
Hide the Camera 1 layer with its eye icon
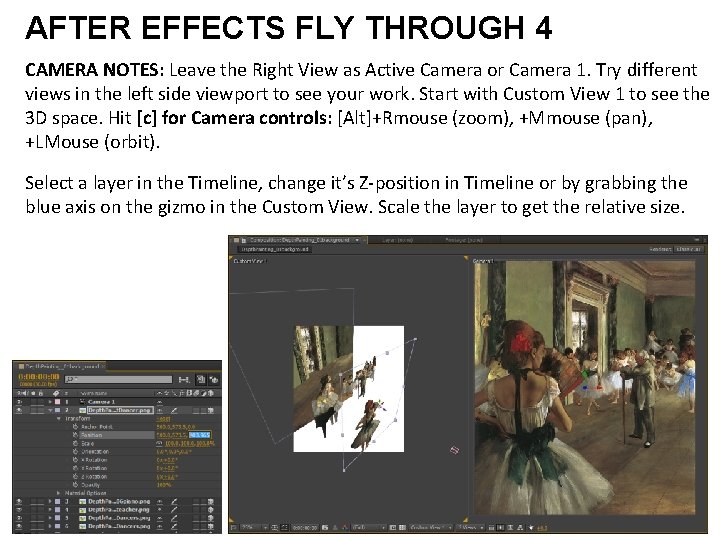point(19,402)
